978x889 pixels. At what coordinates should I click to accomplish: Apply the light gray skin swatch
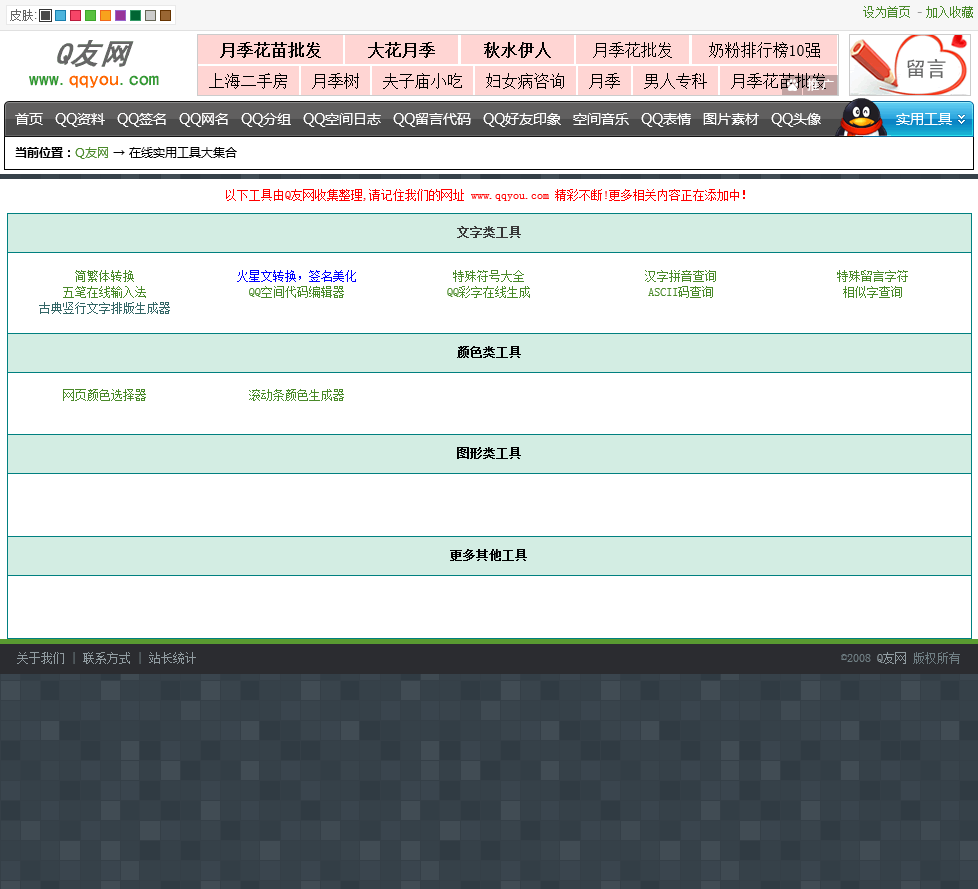click(150, 16)
